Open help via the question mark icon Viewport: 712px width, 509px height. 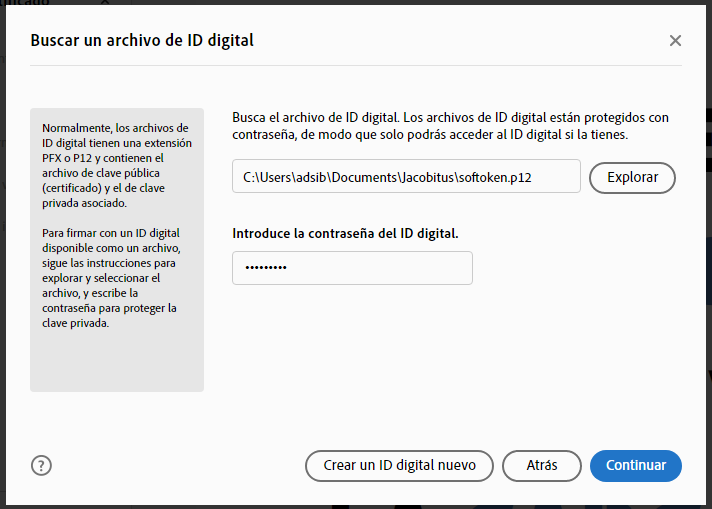coord(41,465)
